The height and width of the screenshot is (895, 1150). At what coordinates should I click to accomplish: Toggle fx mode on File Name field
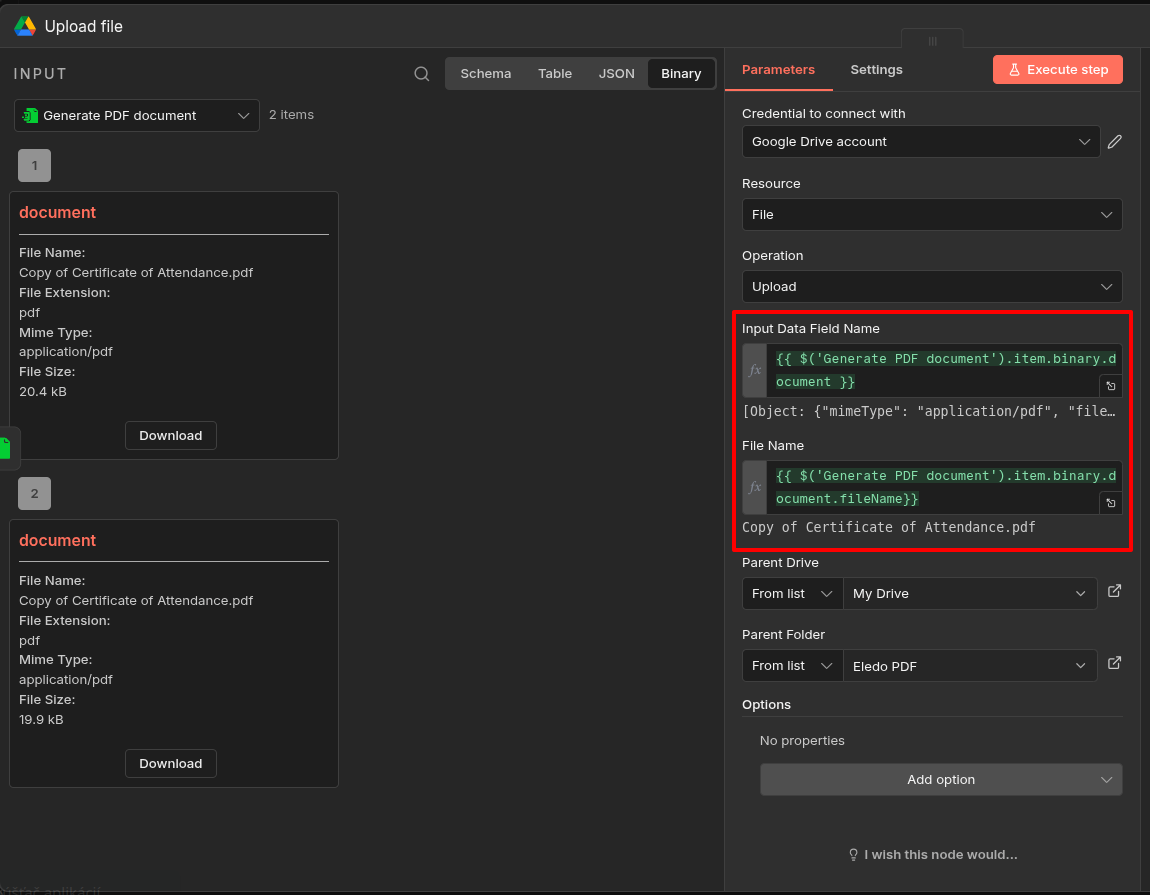tap(754, 487)
